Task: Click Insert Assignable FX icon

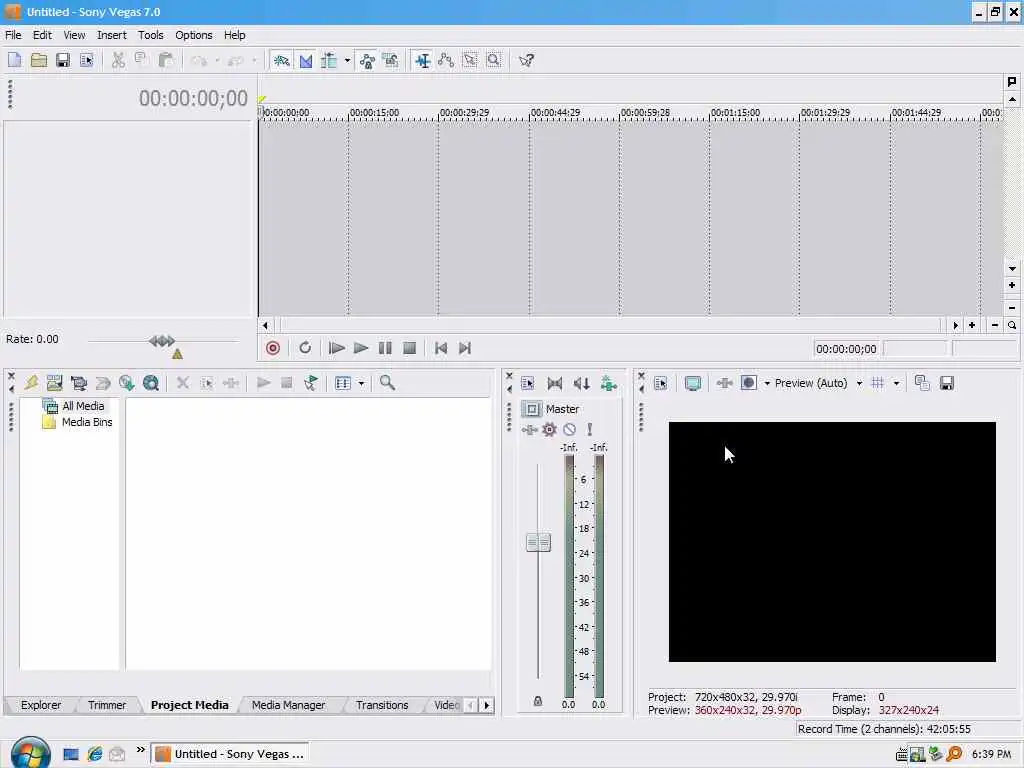Action: pyautogui.click(x=608, y=383)
